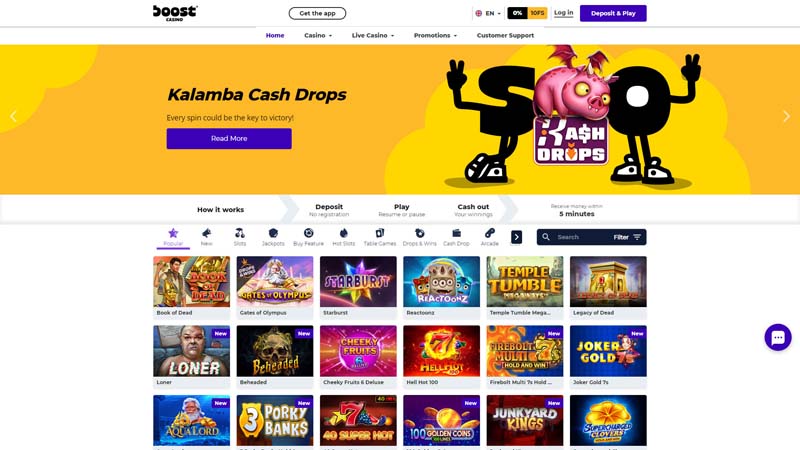Click Read More on Kalamba banner

click(x=229, y=138)
